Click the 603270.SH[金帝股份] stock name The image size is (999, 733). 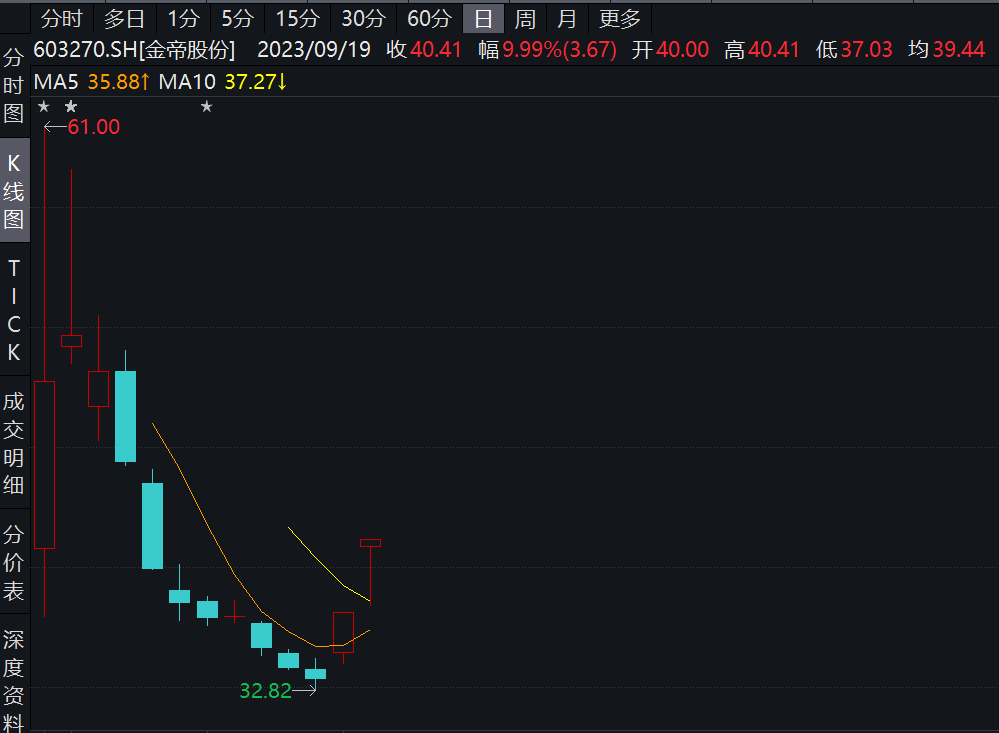pos(134,50)
